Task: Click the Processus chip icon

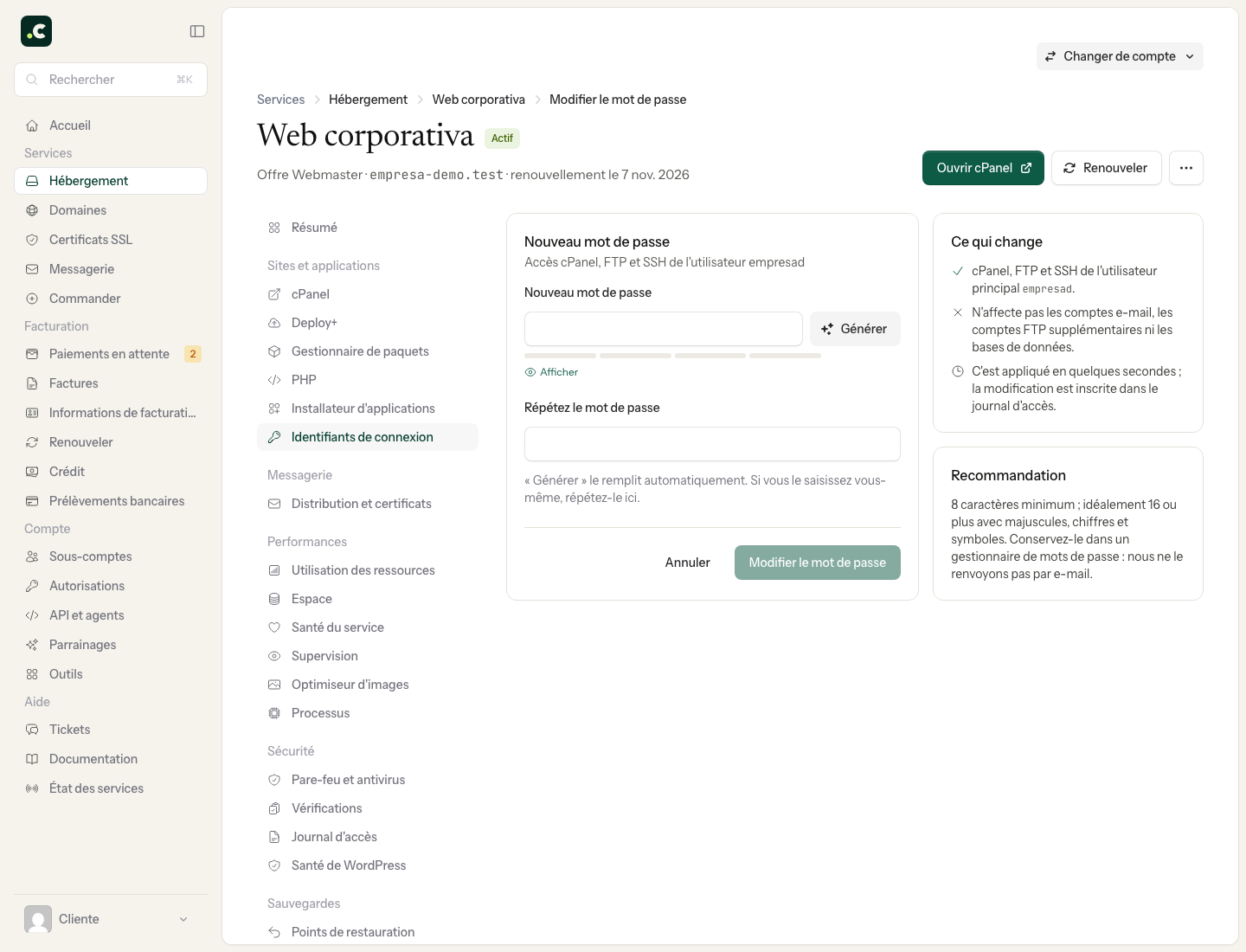Action: click(x=274, y=713)
